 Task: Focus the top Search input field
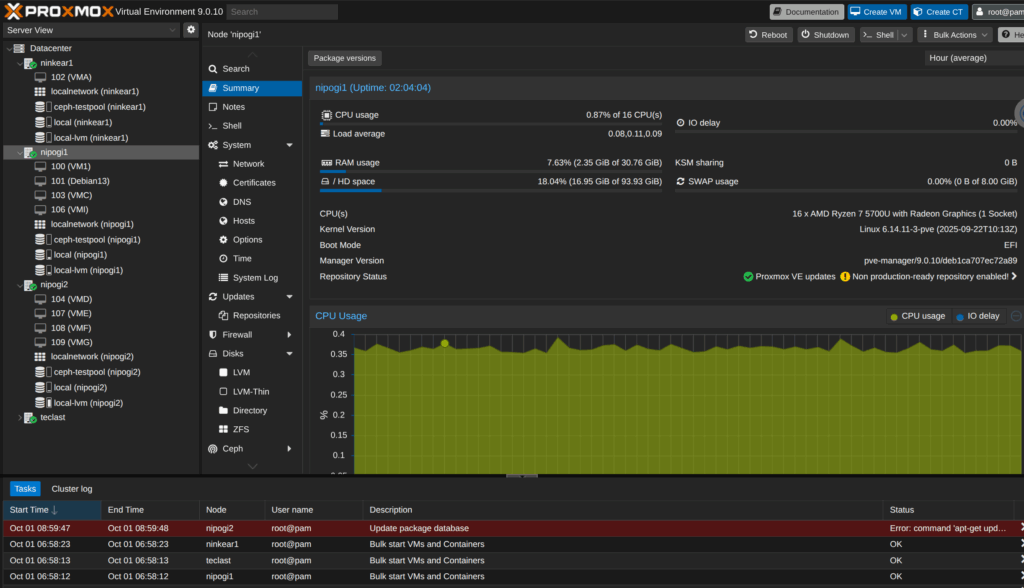point(281,12)
